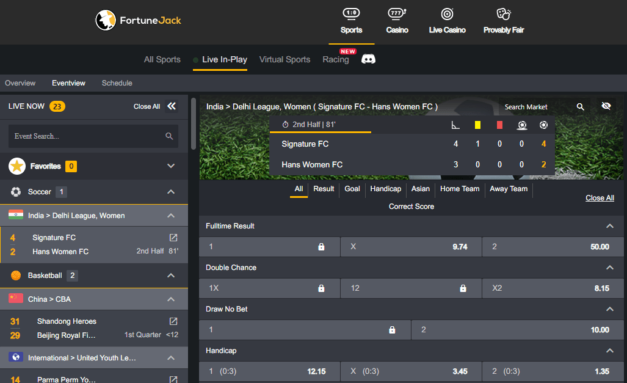627x383 pixels.
Task: Toggle scoreboard visibility eye icon
Action: coord(606,106)
